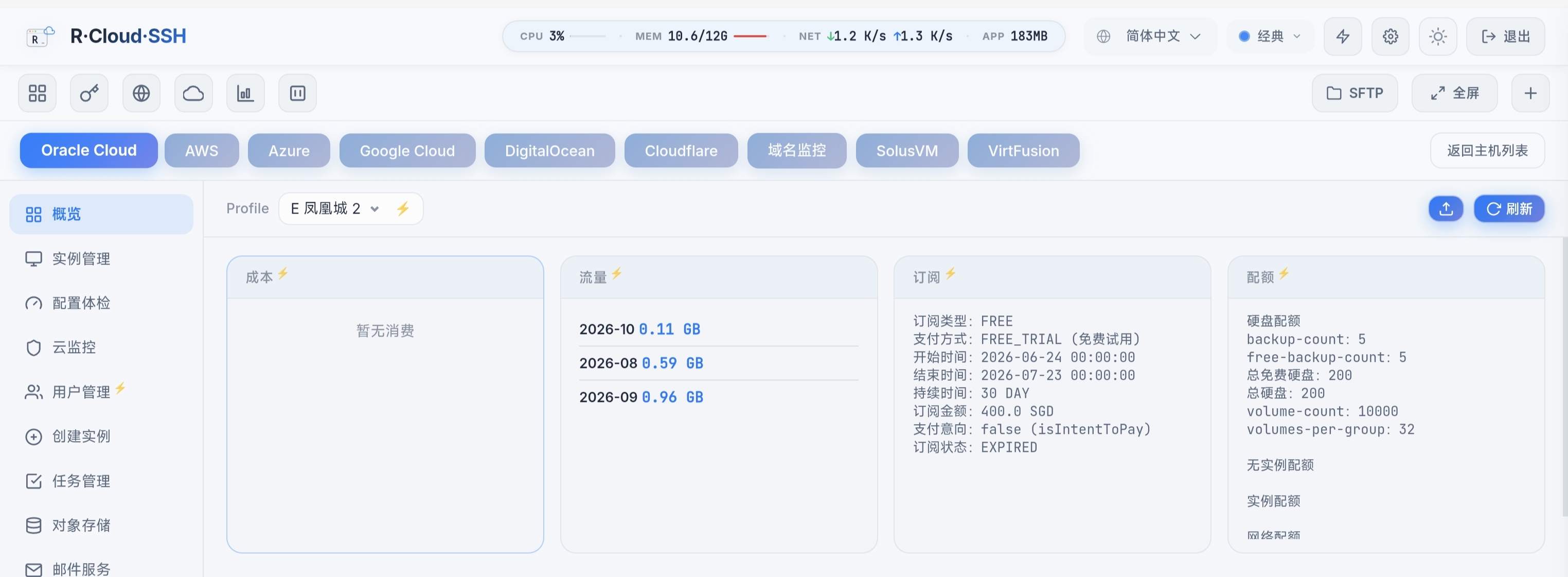1568x577 pixels.
Task: Click the split panel icon in toolbar
Action: coord(298,93)
